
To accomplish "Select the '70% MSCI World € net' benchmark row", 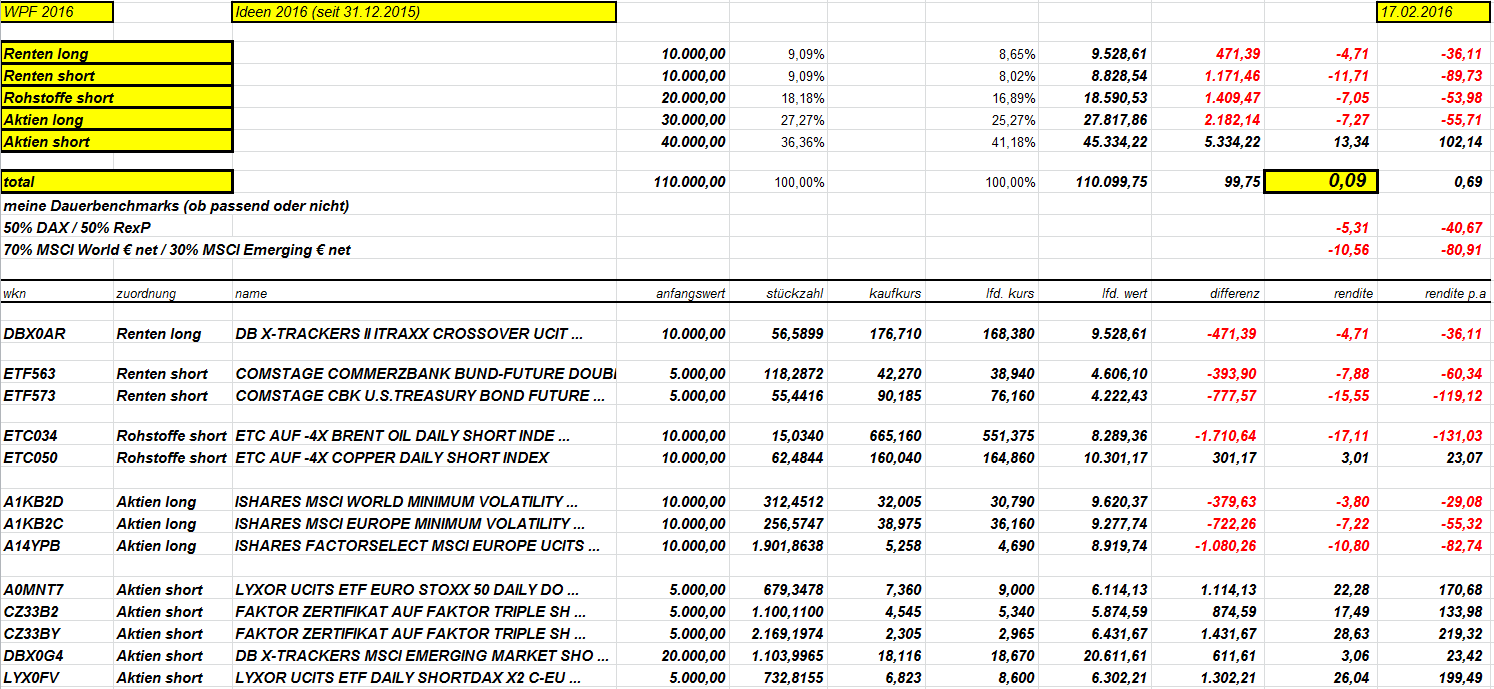I will tap(177, 250).
